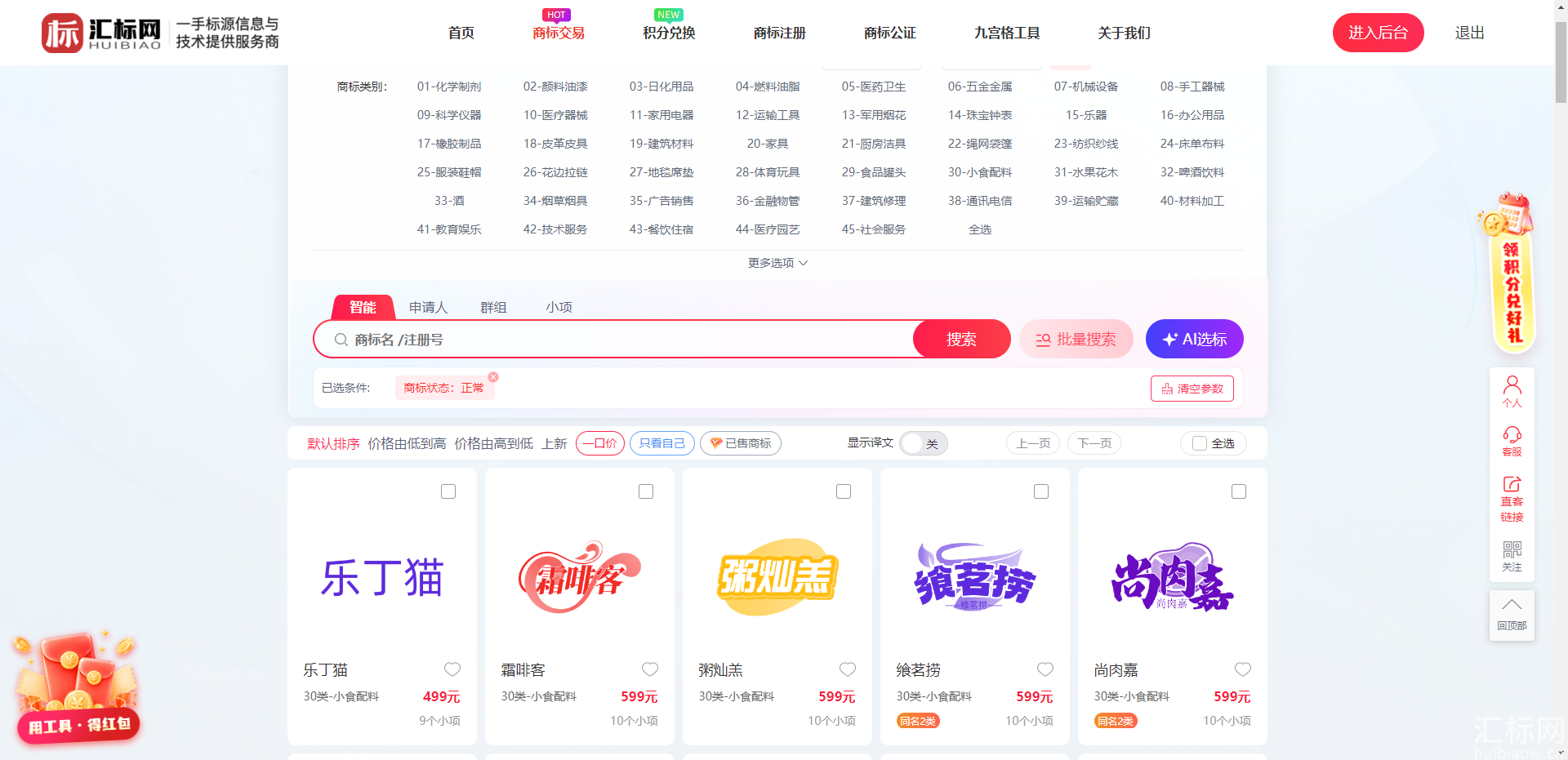The height and width of the screenshot is (760, 1568).
Task: Favorite 飨茗捞 using its heart icon
Action: pyautogui.click(x=1045, y=669)
